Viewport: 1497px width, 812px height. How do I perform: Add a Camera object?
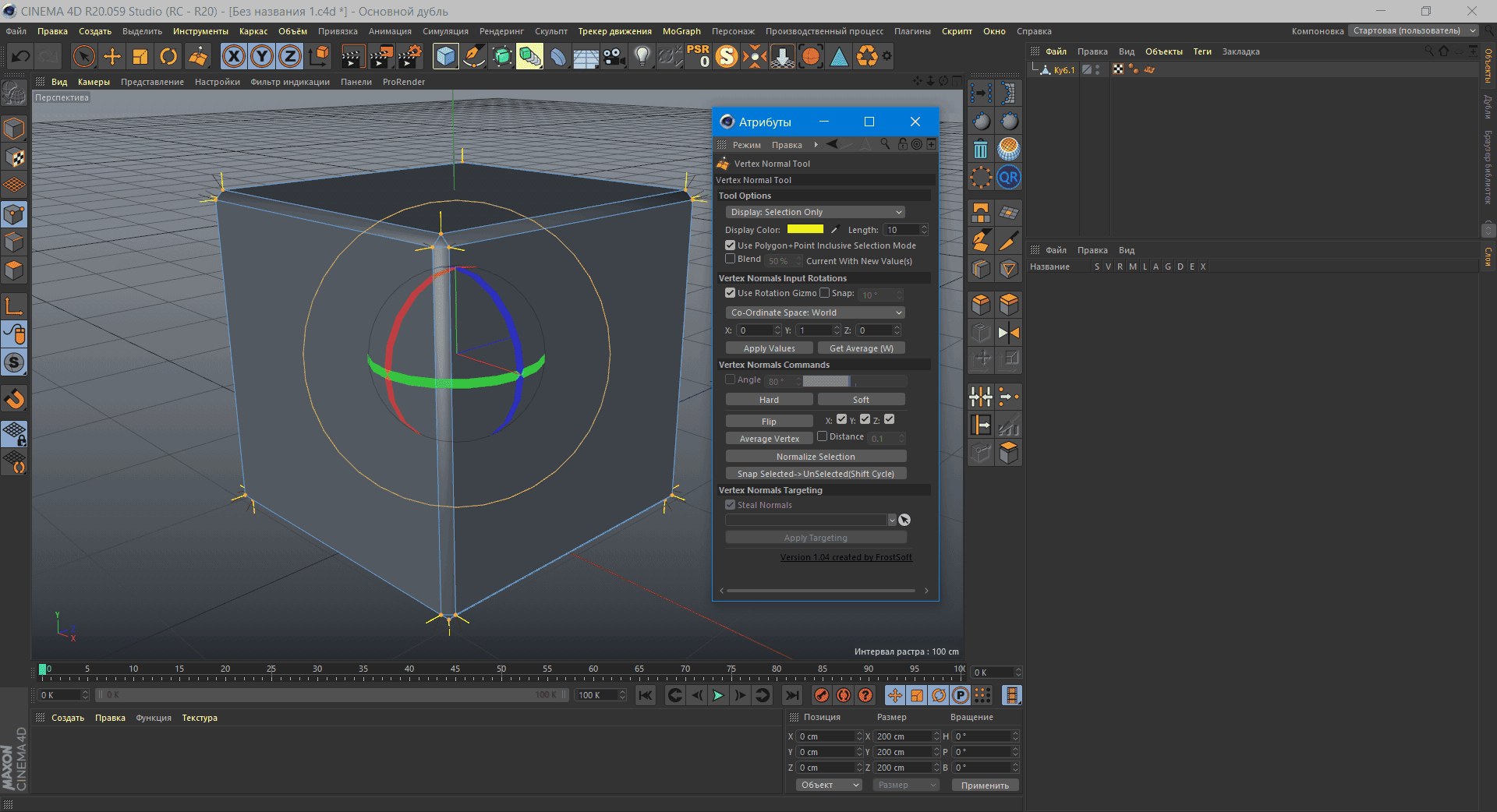click(x=614, y=56)
